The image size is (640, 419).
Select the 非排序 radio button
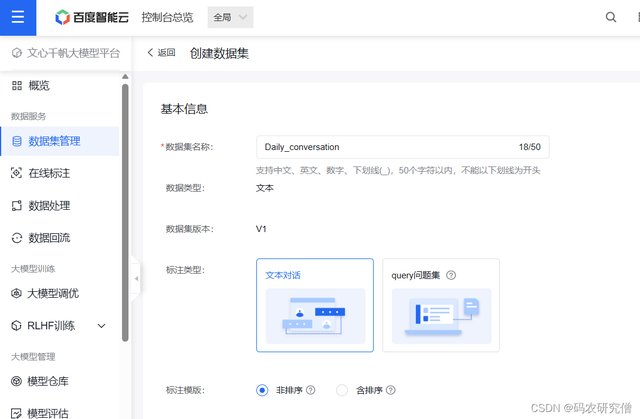[x=262, y=390]
